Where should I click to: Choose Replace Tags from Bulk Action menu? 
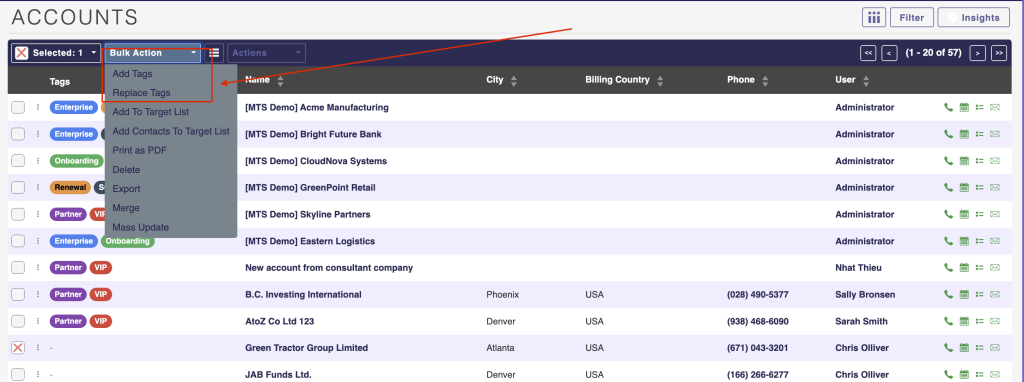pos(141,93)
